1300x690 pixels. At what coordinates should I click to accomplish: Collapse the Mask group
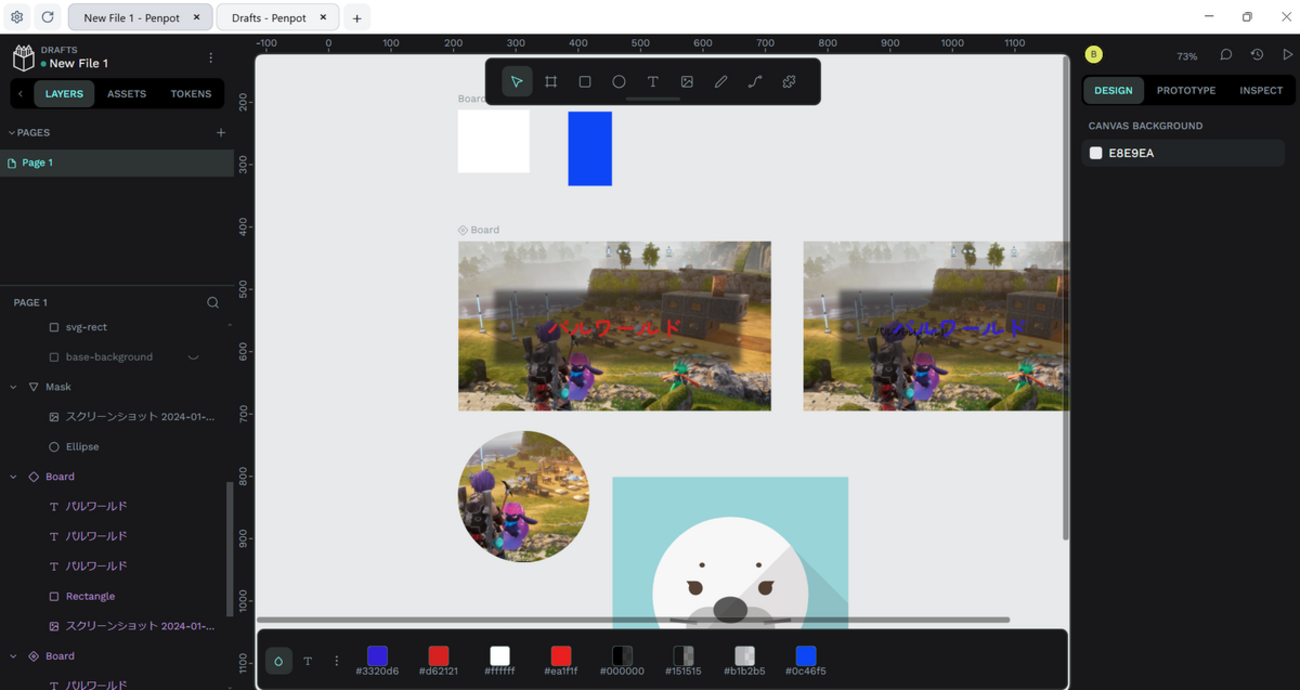(13, 387)
